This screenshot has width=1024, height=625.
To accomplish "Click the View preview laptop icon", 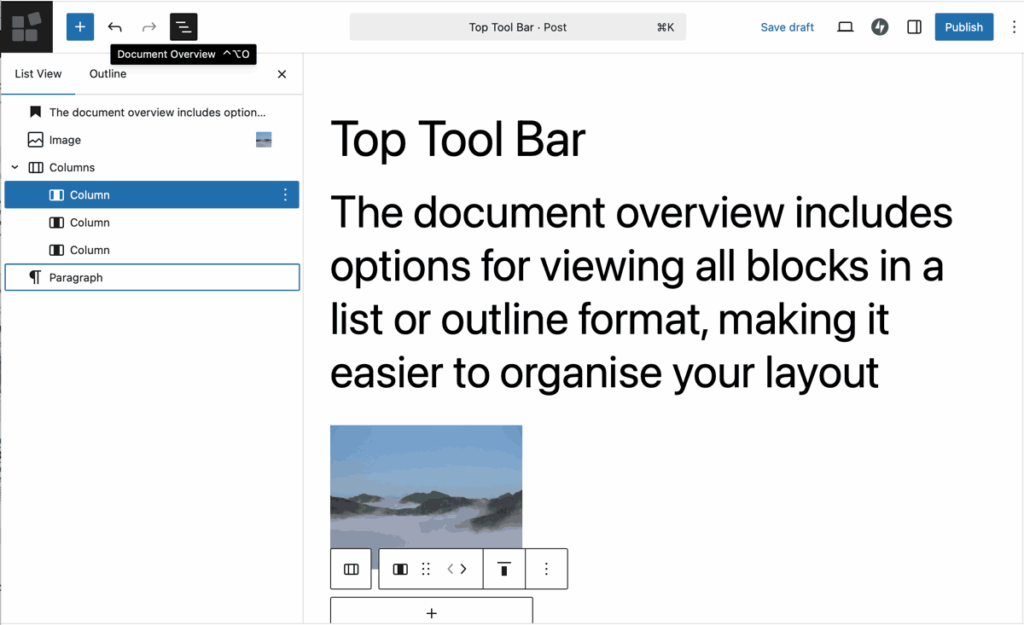I will pos(845,27).
